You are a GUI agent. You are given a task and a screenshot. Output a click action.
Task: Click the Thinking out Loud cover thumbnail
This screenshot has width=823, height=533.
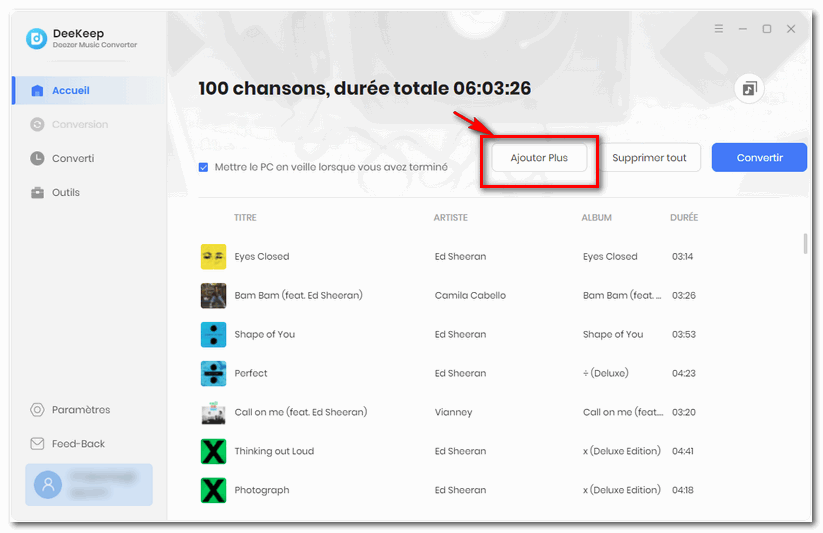point(214,451)
